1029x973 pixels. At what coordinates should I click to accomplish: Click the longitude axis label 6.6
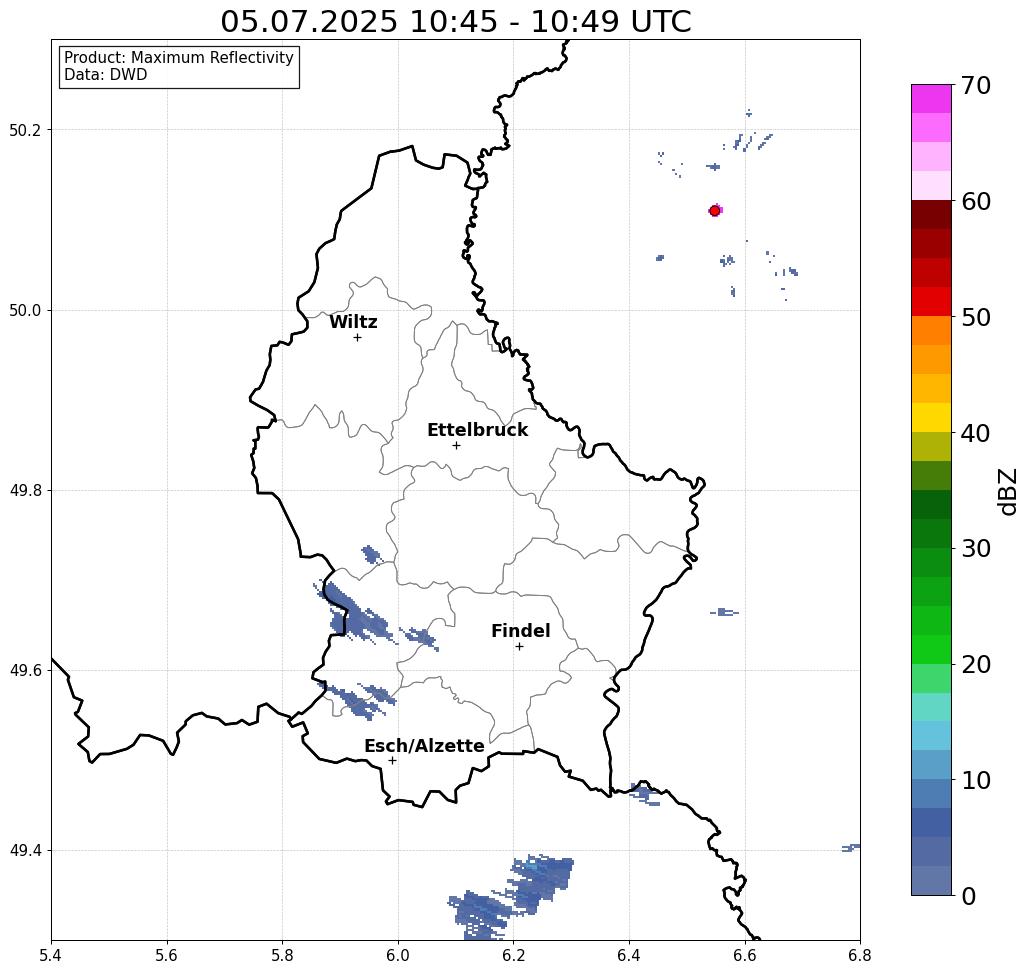(745, 955)
